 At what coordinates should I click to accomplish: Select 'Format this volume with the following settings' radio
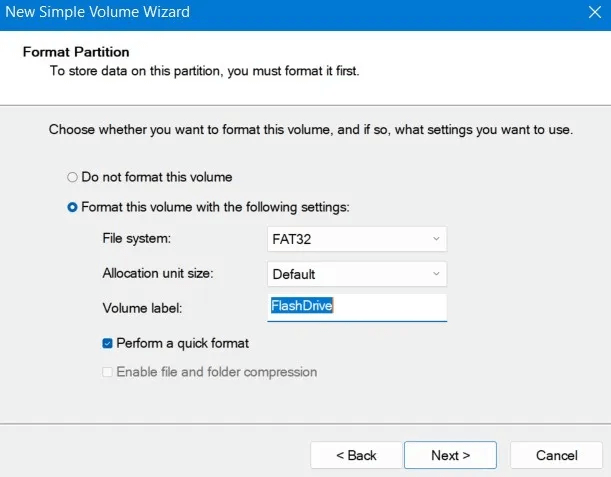point(72,207)
